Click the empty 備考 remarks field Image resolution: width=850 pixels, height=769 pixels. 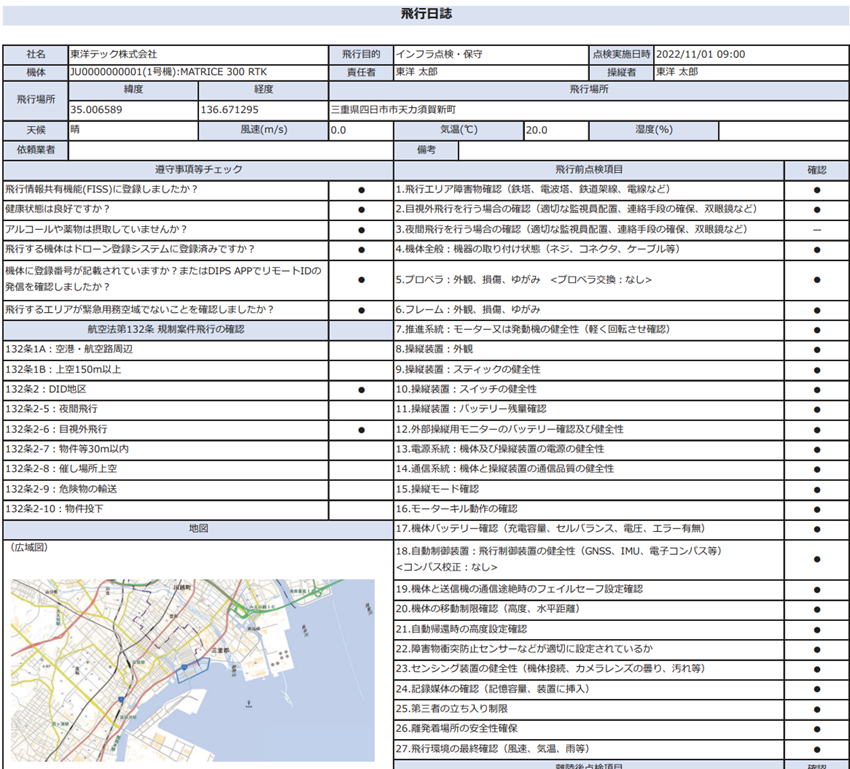653,150
